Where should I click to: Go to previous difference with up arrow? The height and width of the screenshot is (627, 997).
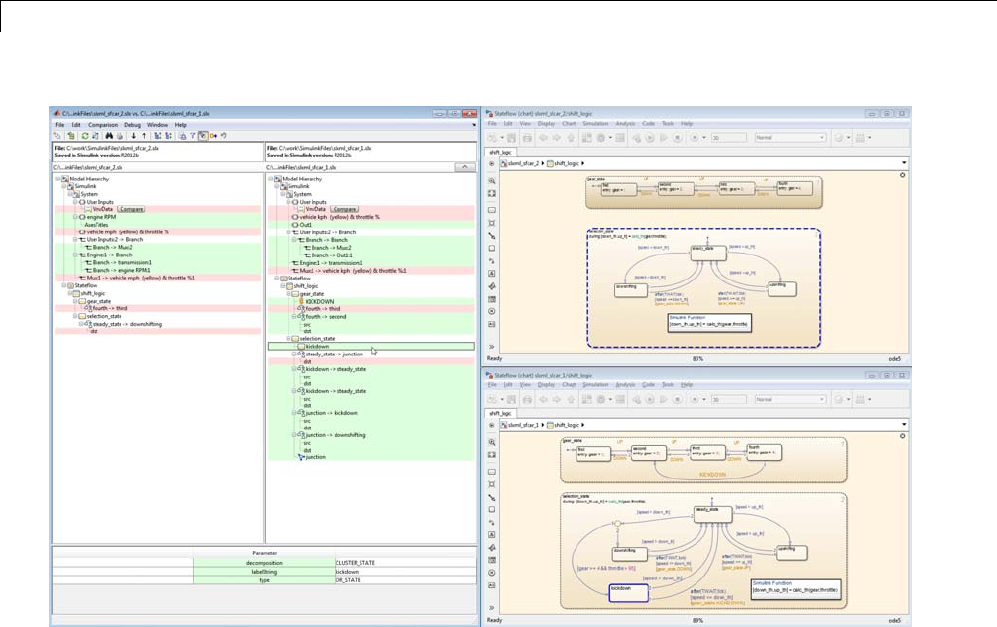tap(144, 135)
